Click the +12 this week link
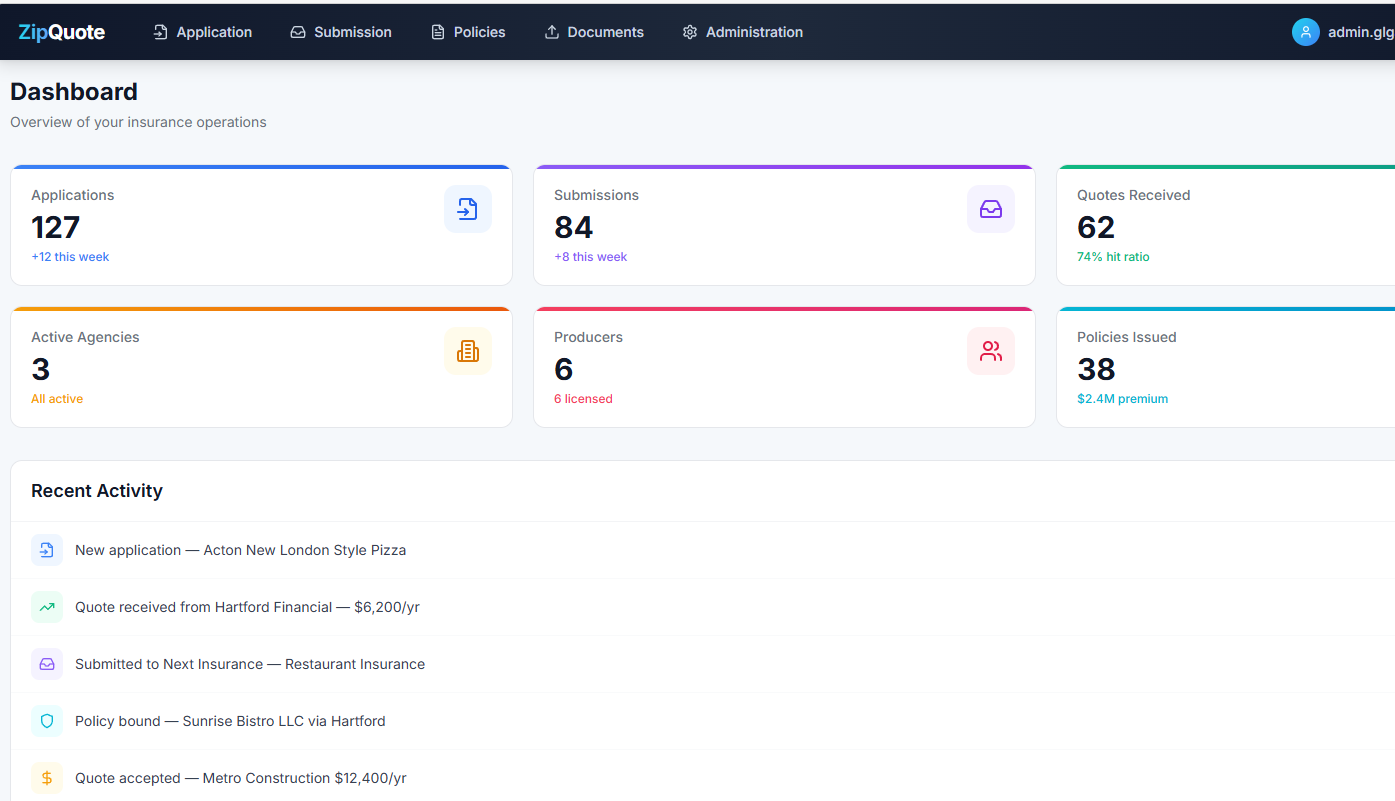The image size is (1395, 801). pyautogui.click(x=70, y=257)
